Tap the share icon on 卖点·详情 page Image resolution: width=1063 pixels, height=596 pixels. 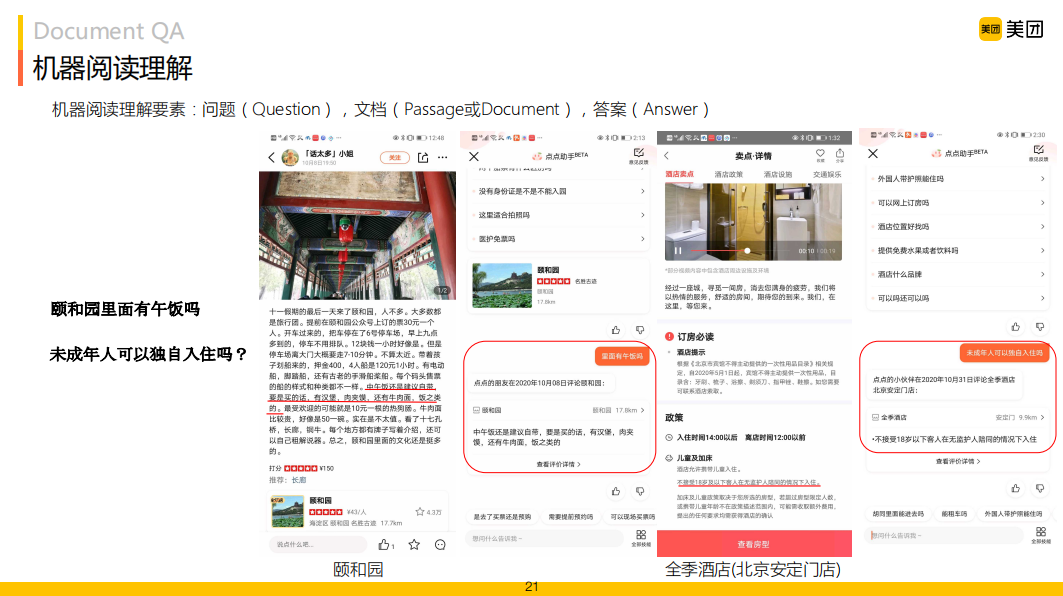click(x=839, y=155)
